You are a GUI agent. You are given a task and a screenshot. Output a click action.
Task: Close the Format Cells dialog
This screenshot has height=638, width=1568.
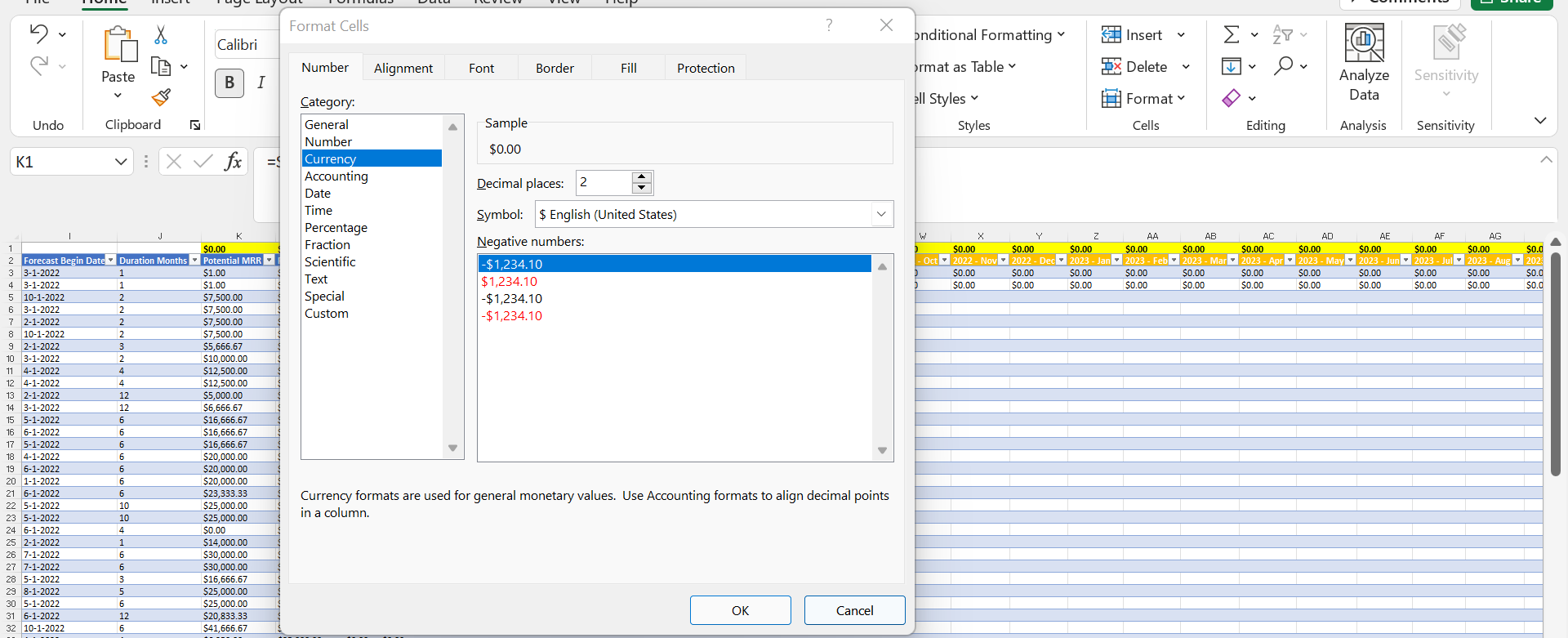coord(886,25)
